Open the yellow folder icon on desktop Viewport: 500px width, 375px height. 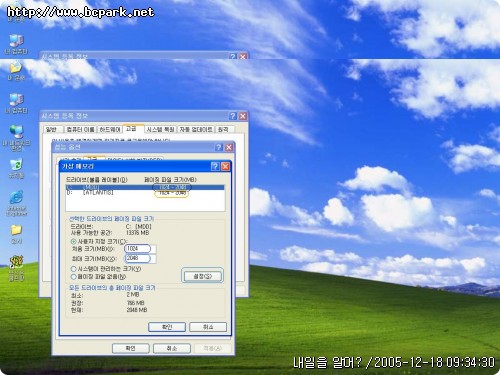click(x=16, y=233)
